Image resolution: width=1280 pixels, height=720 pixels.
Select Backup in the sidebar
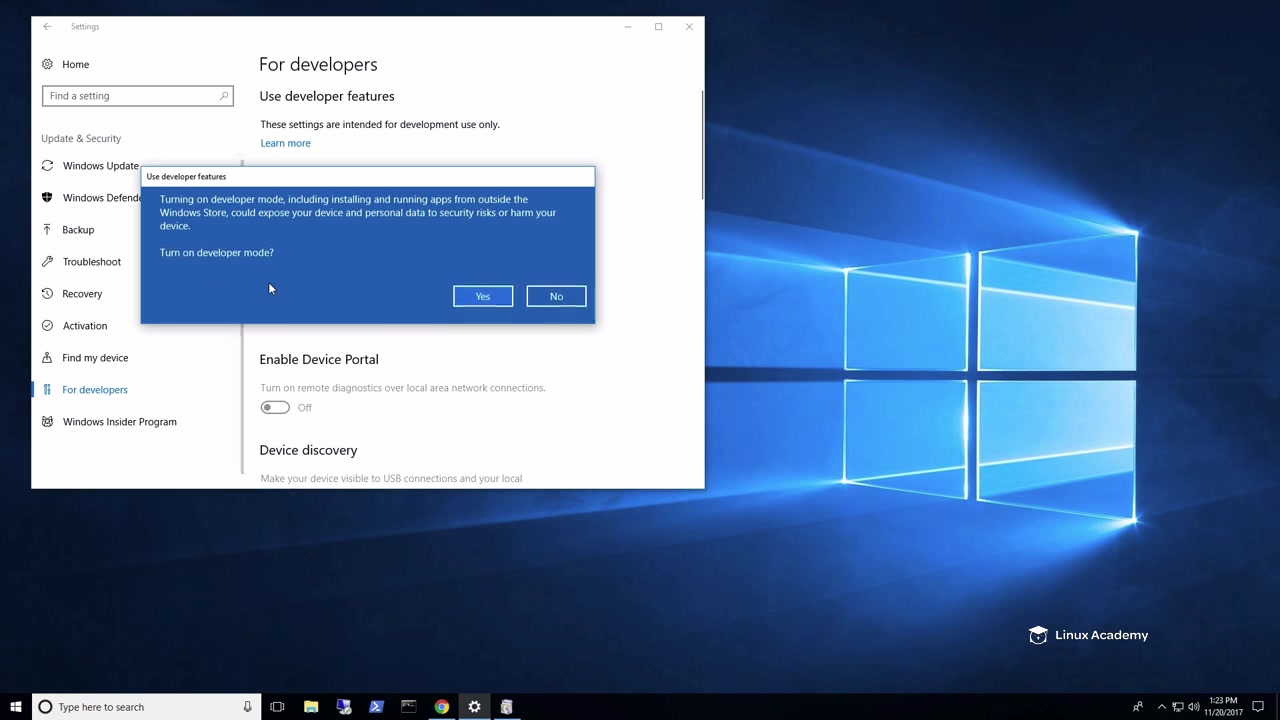pos(78,230)
